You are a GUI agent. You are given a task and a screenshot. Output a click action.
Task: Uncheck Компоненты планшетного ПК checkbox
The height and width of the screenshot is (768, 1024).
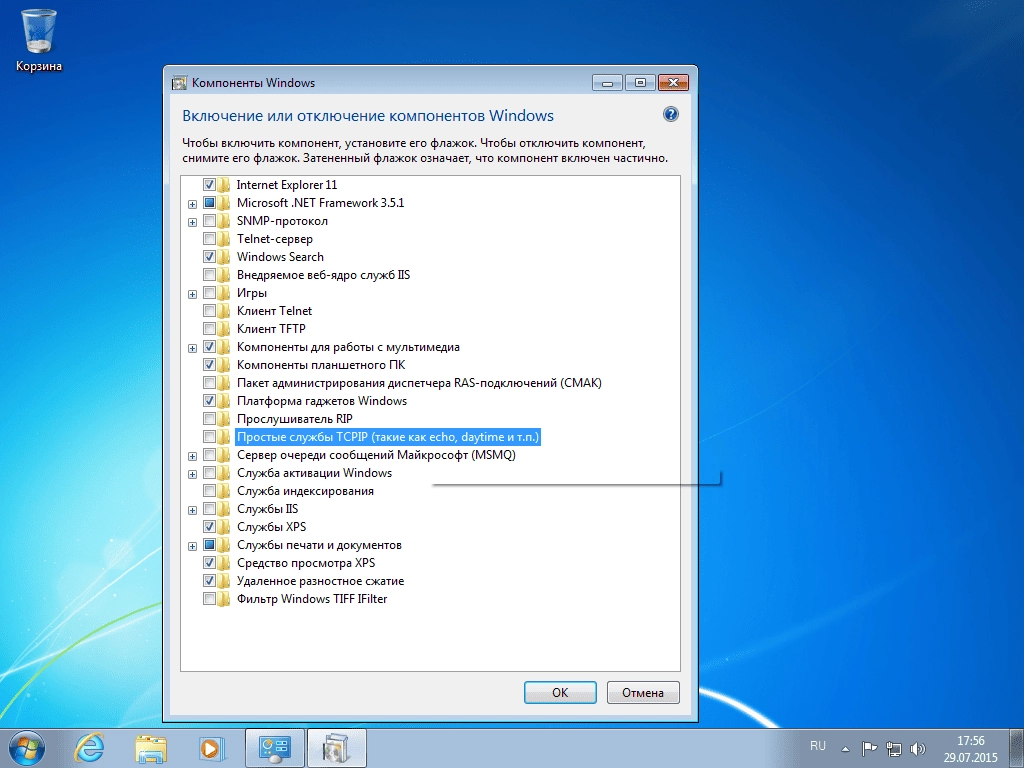[209, 364]
